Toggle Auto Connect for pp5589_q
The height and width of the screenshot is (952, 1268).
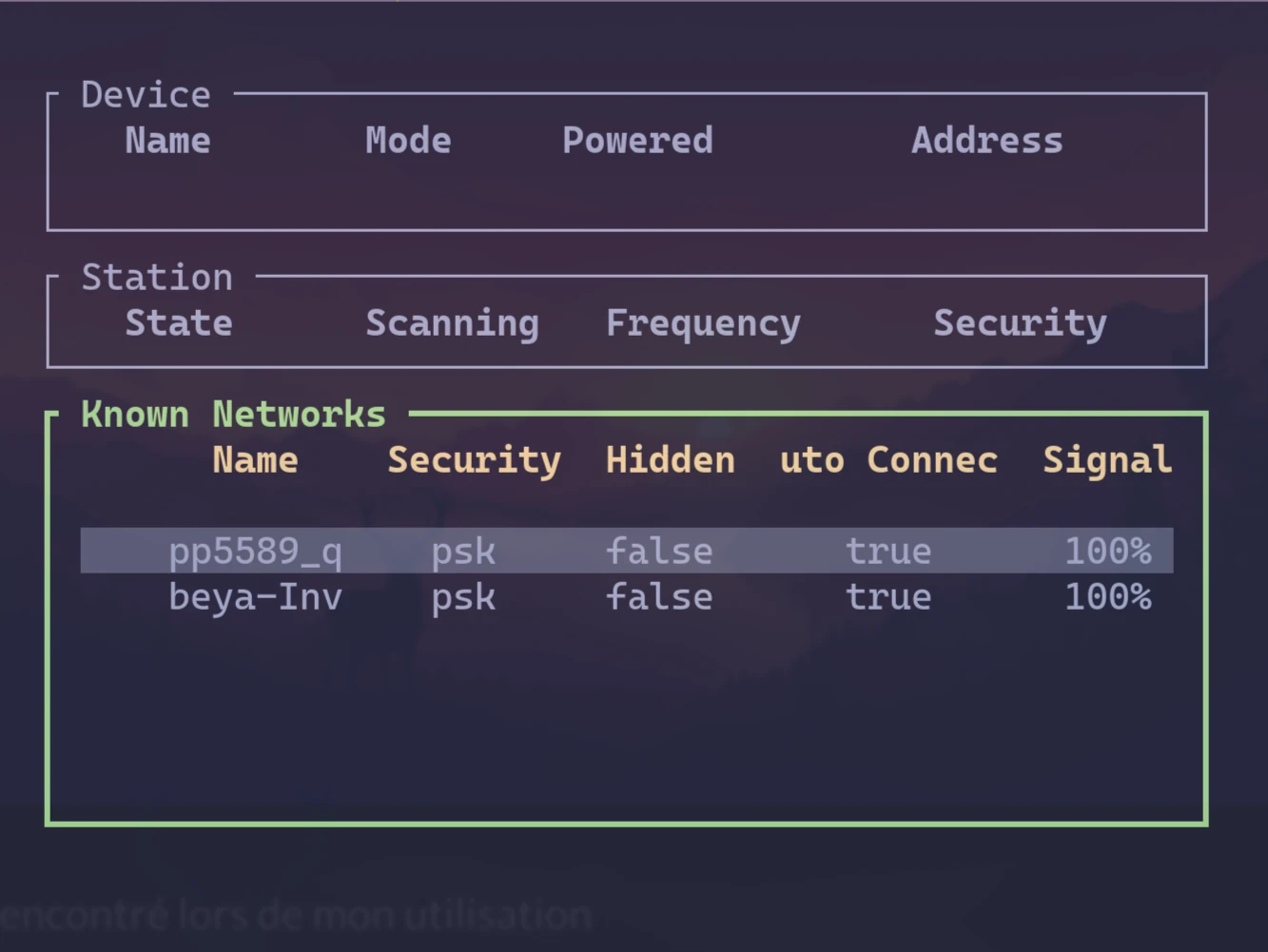click(888, 550)
